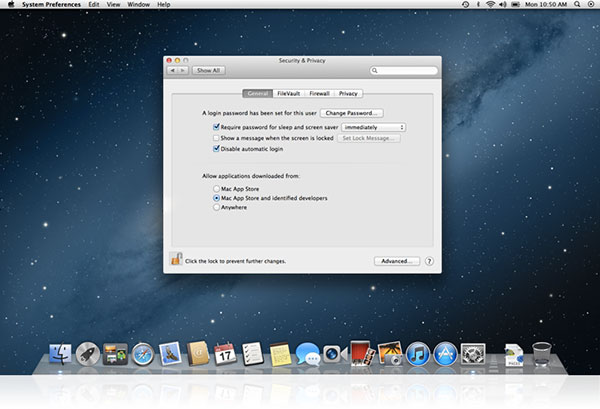Screen dimensions: 600x409
Task: Open Mail app with eagle stamp icon
Action: pyautogui.click(x=170, y=353)
